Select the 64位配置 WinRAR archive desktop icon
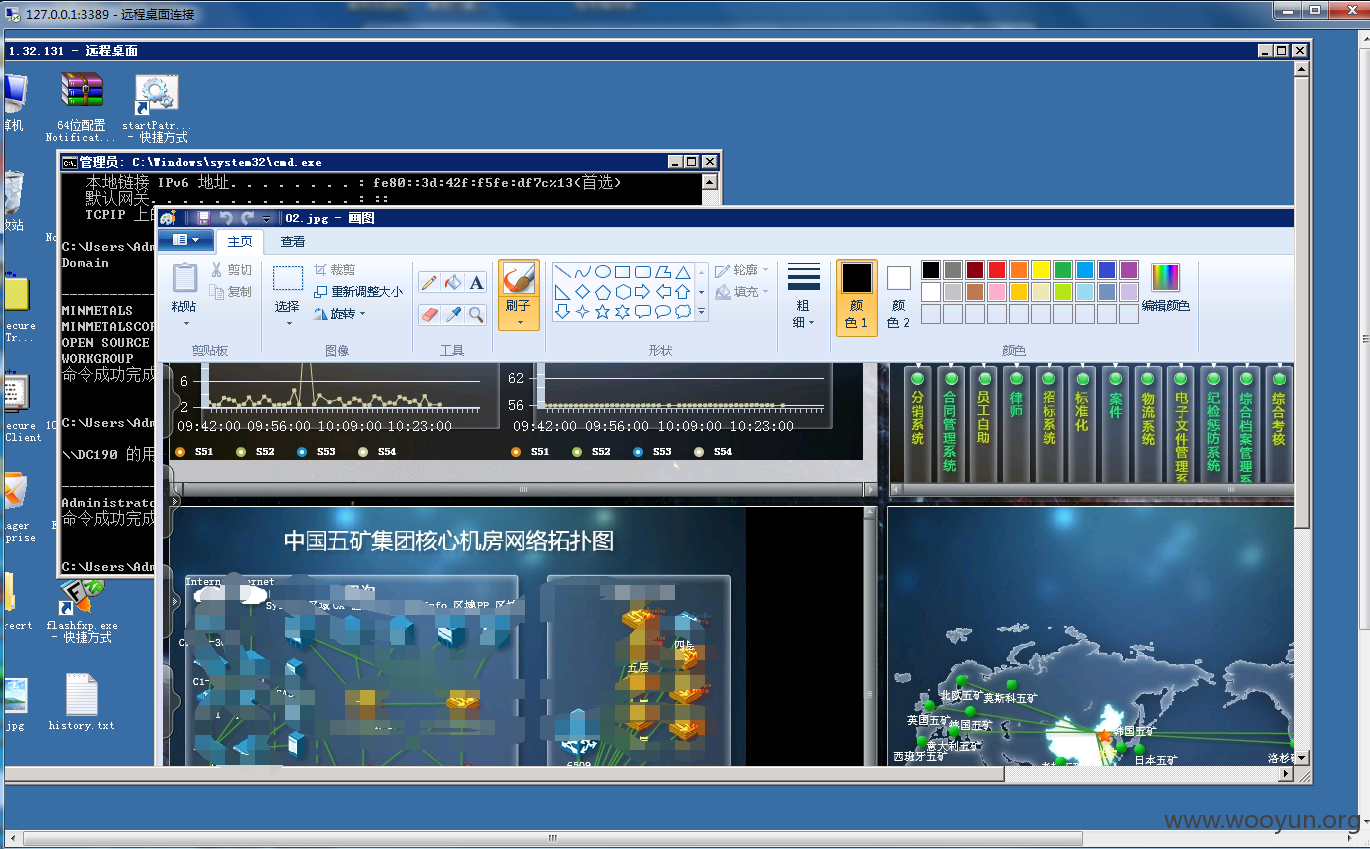The width and height of the screenshot is (1370, 849). click(81, 107)
